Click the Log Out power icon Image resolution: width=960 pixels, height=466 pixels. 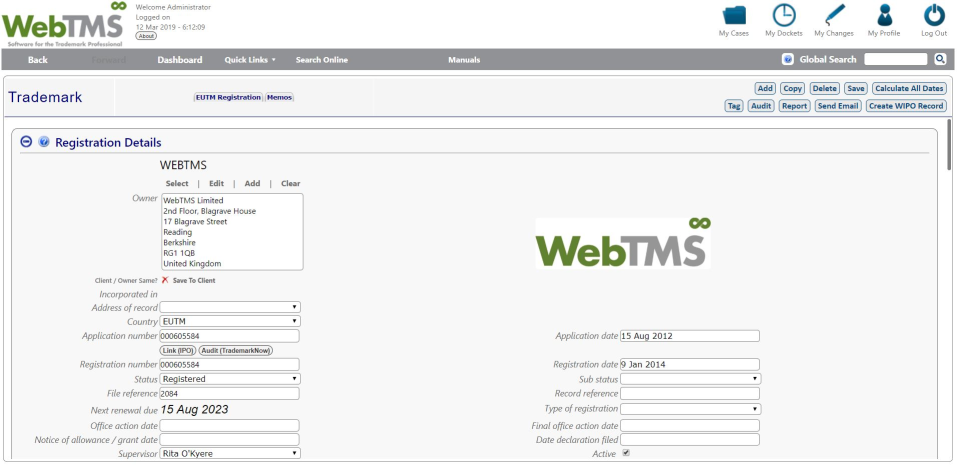934,15
